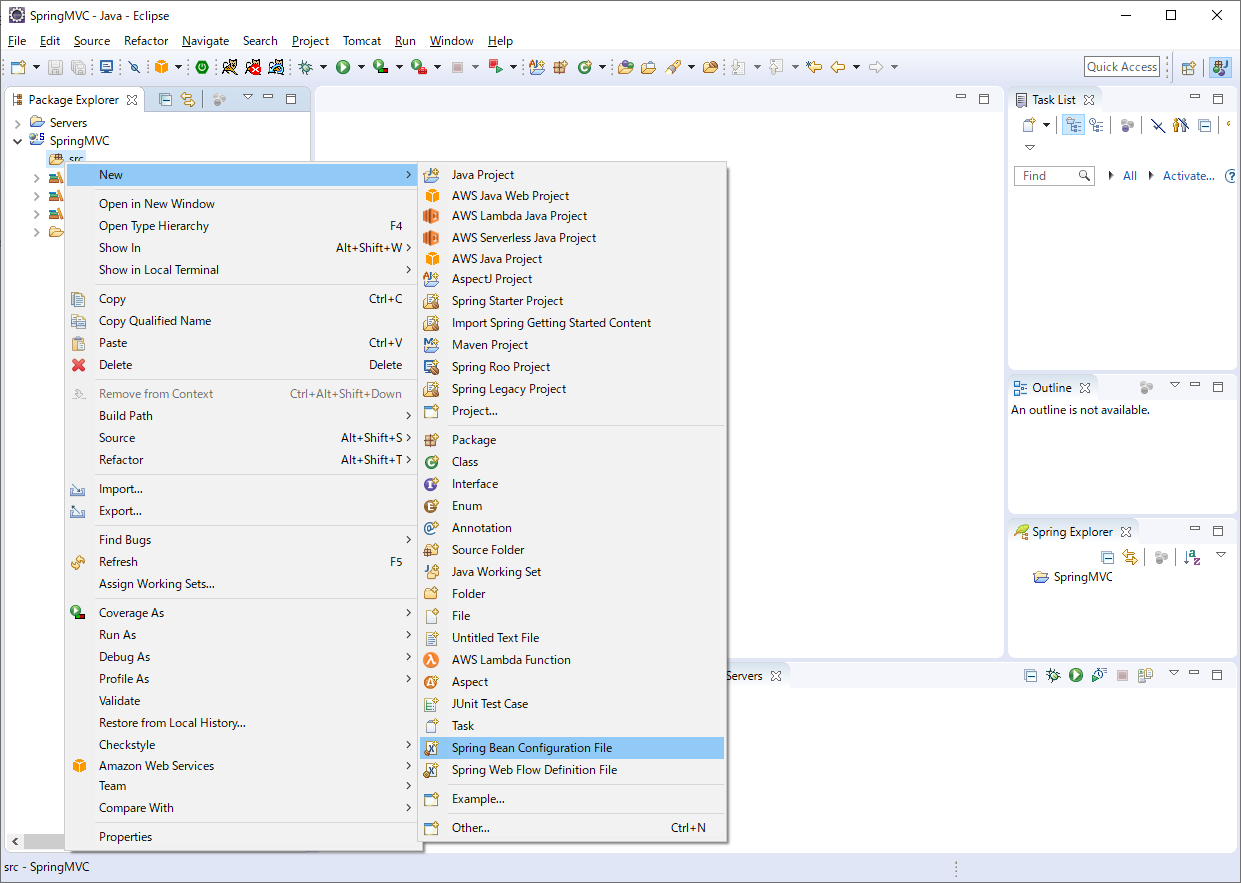
Task: Open the Run button dropdown arrow
Action: click(361, 67)
